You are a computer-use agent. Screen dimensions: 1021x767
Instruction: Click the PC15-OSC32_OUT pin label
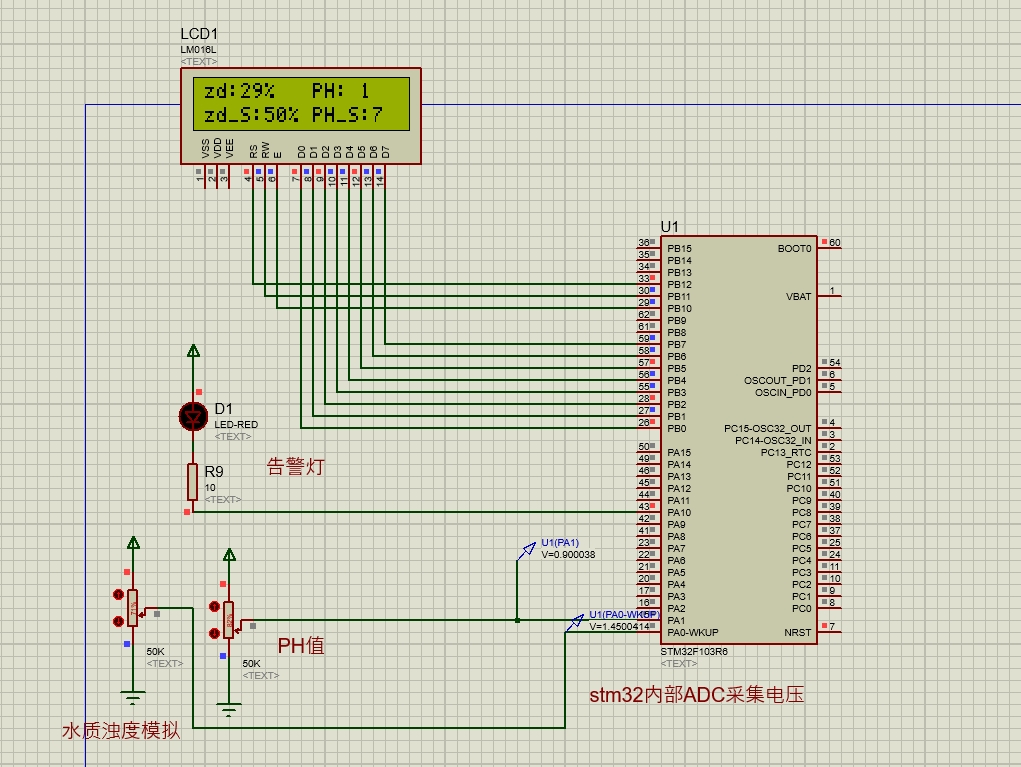[x=768, y=428]
